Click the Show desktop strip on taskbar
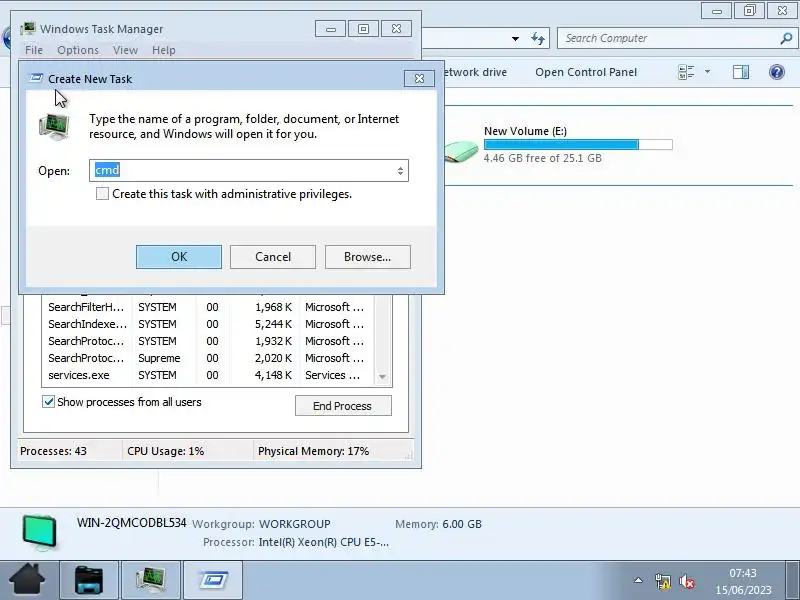Image resolution: width=800 pixels, height=600 pixels. coord(793,580)
